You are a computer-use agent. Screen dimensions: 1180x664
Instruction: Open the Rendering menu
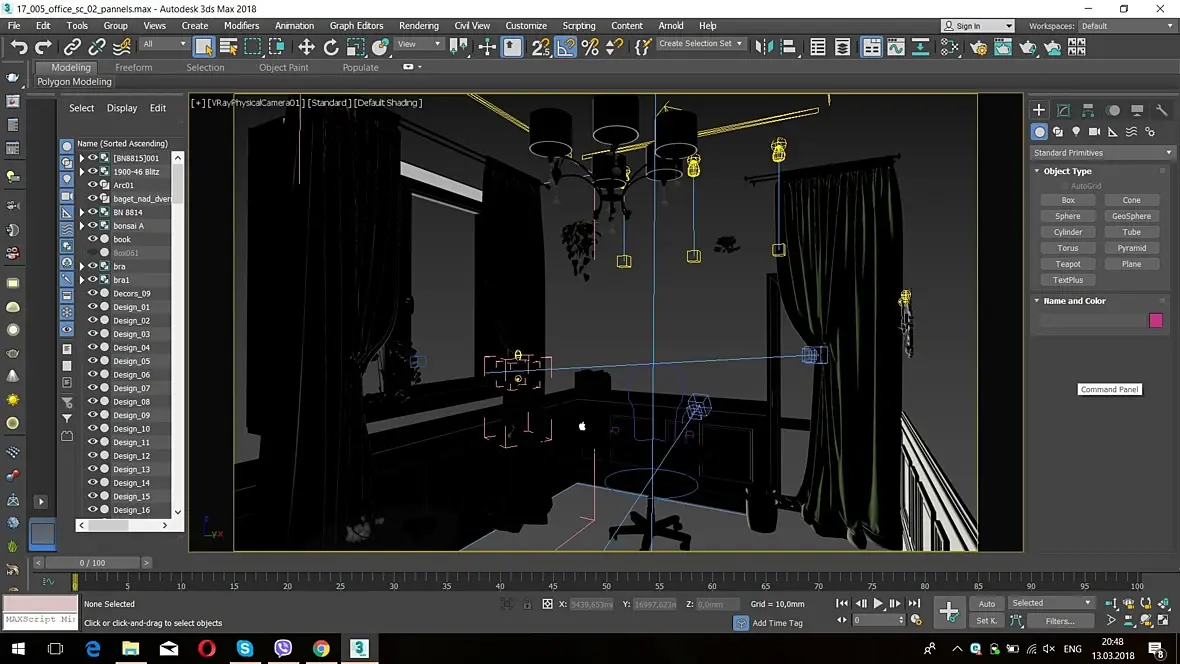pyautogui.click(x=418, y=26)
